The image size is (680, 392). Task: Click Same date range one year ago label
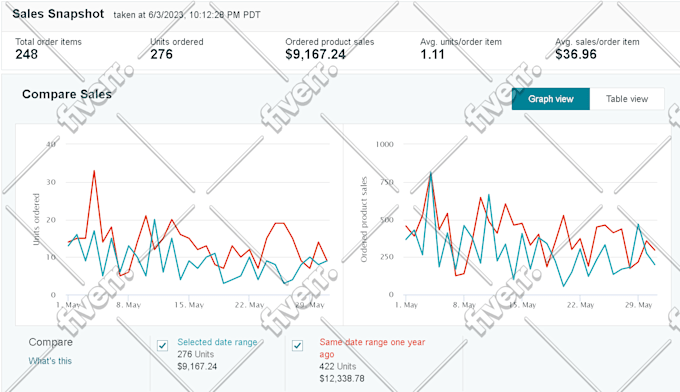tap(372, 348)
